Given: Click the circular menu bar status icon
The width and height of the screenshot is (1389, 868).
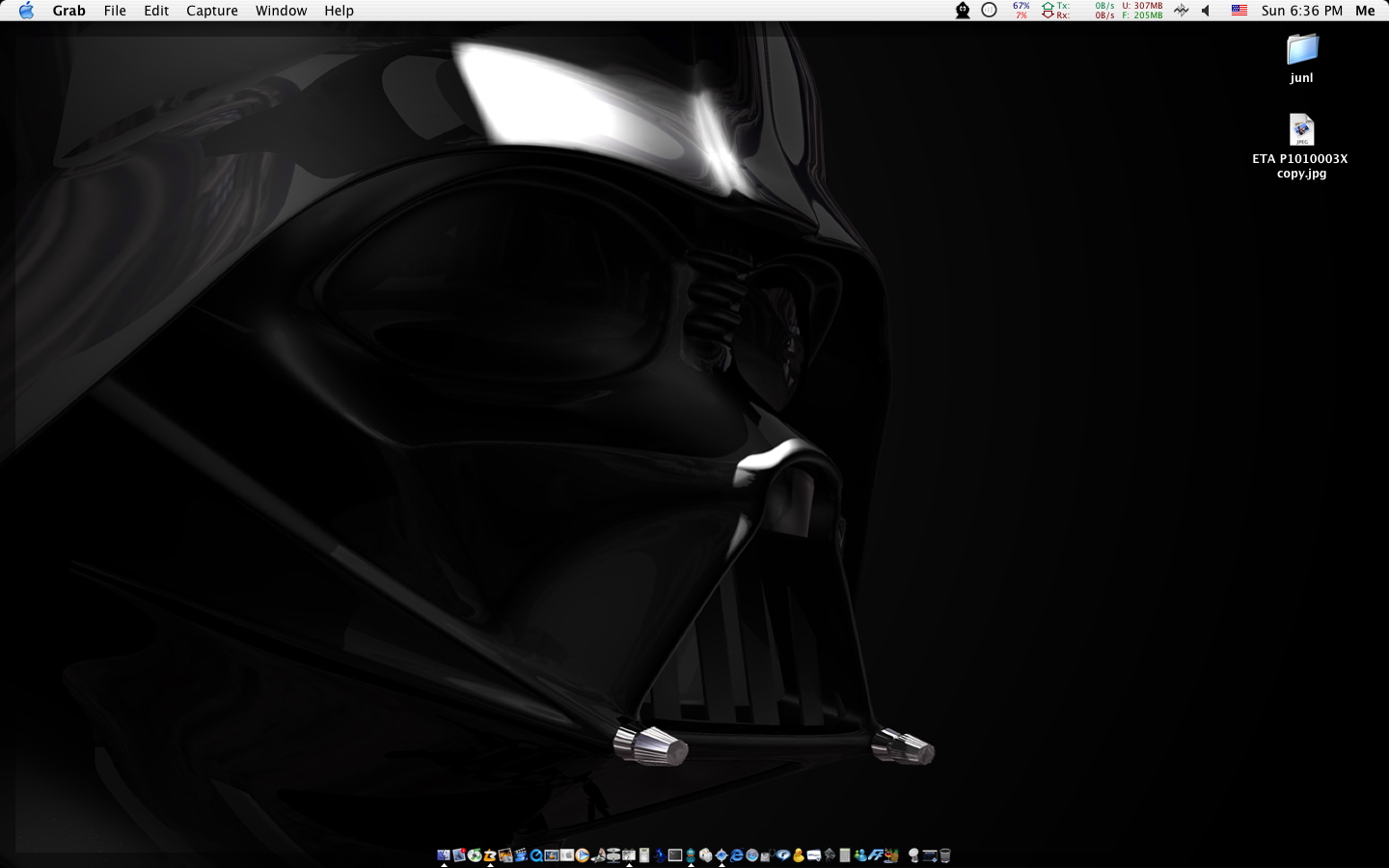Looking at the screenshot, I should (989, 11).
